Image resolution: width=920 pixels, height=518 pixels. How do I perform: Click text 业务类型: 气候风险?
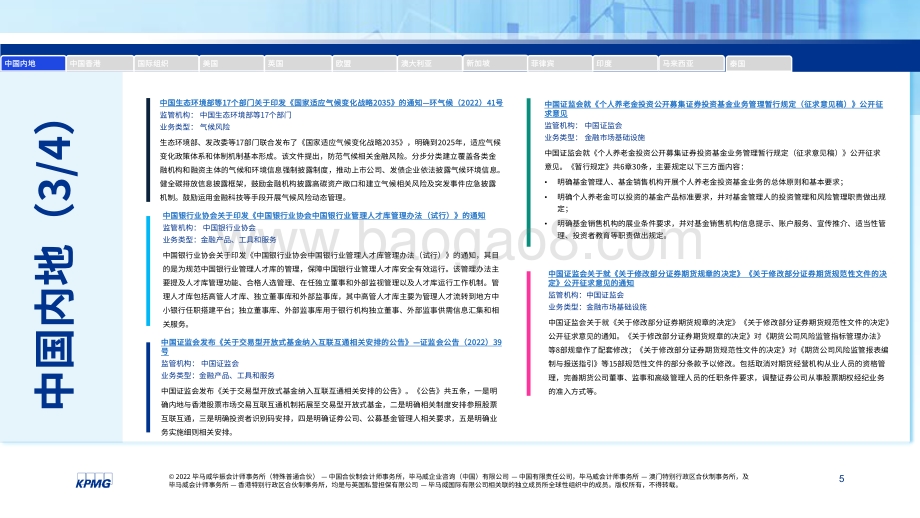(x=195, y=127)
